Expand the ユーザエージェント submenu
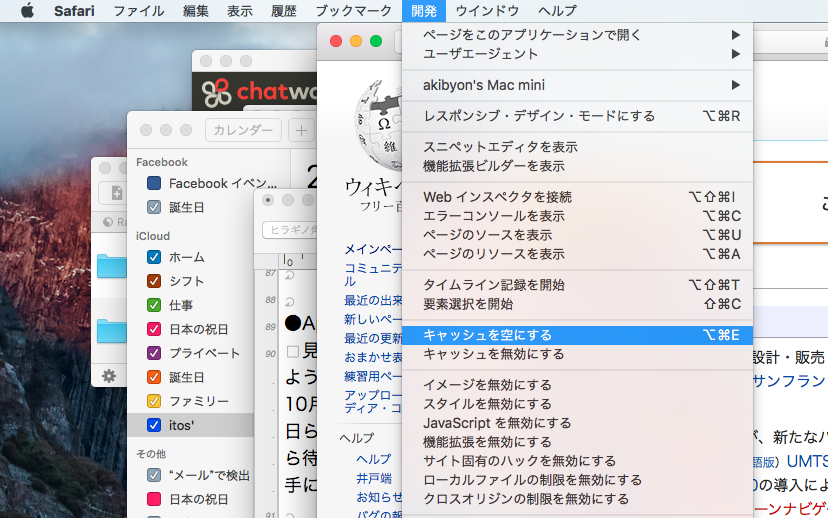The width and height of the screenshot is (828, 518). 577,54
